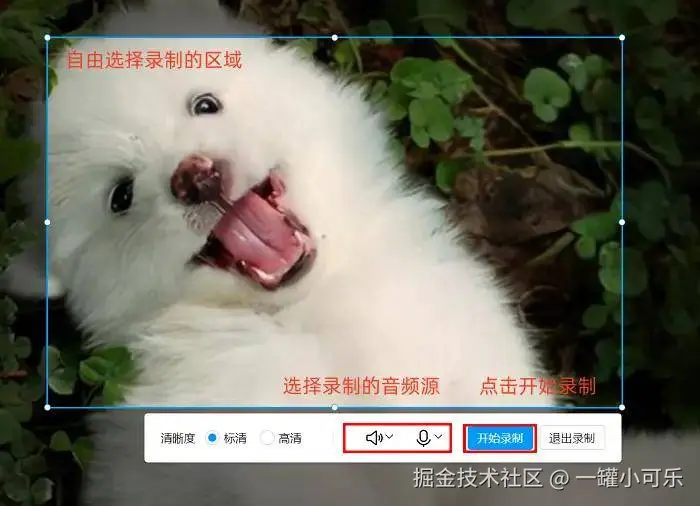Click the 开始录制 button
Viewport: 700px width, 506px height.
coord(500,438)
